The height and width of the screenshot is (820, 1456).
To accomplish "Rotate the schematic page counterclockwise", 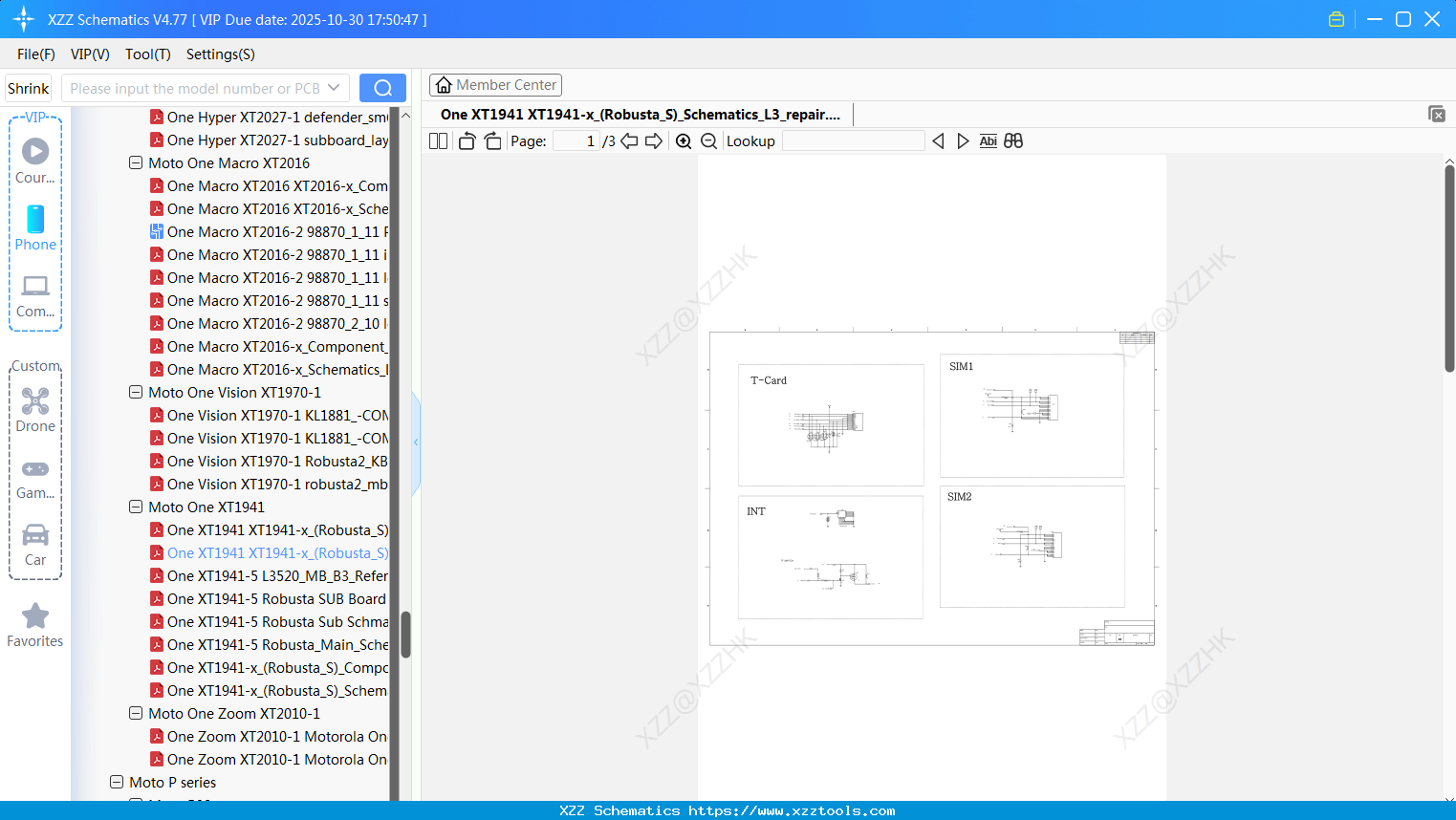I will coord(466,140).
